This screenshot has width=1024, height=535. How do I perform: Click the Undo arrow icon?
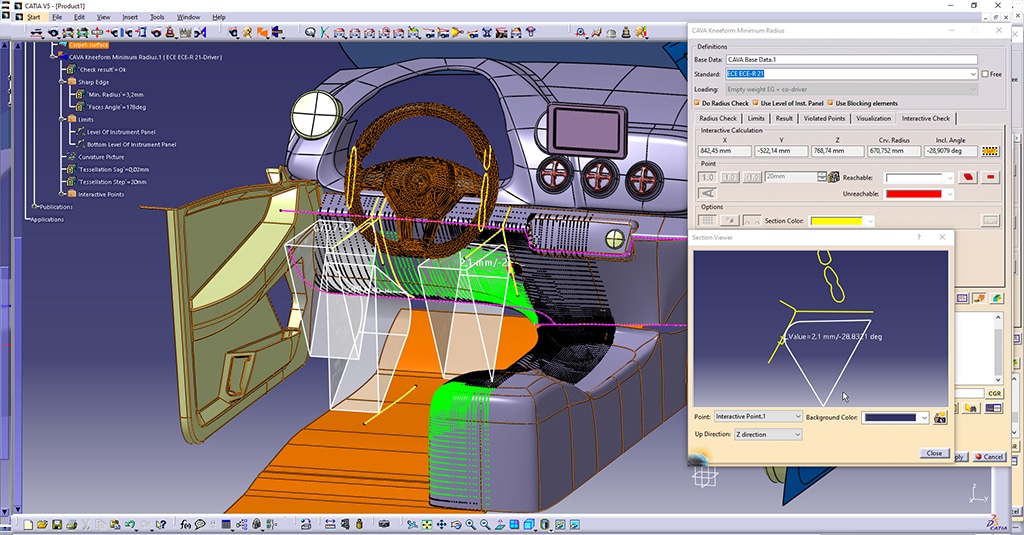[130, 525]
